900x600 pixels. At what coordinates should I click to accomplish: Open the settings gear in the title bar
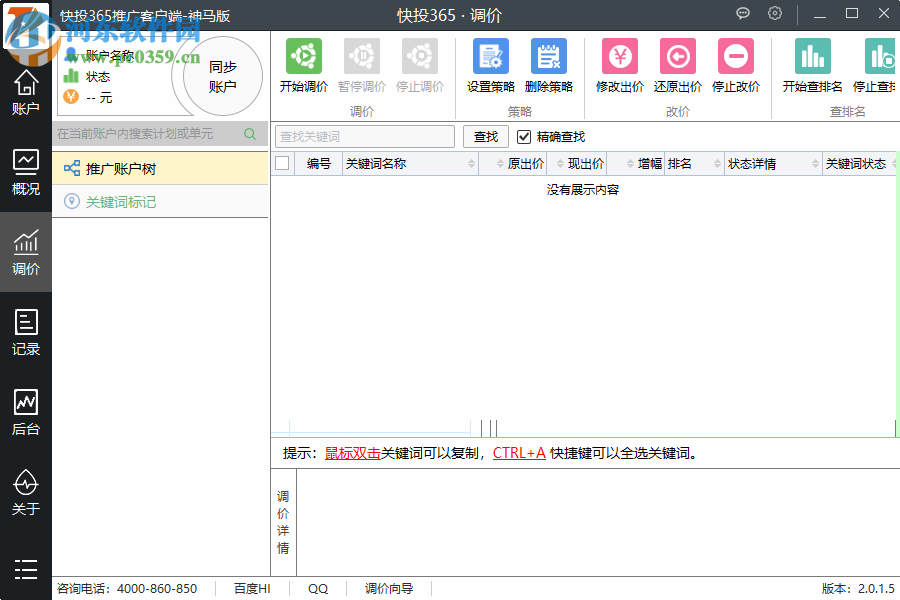pyautogui.click(x=774, y=14)
